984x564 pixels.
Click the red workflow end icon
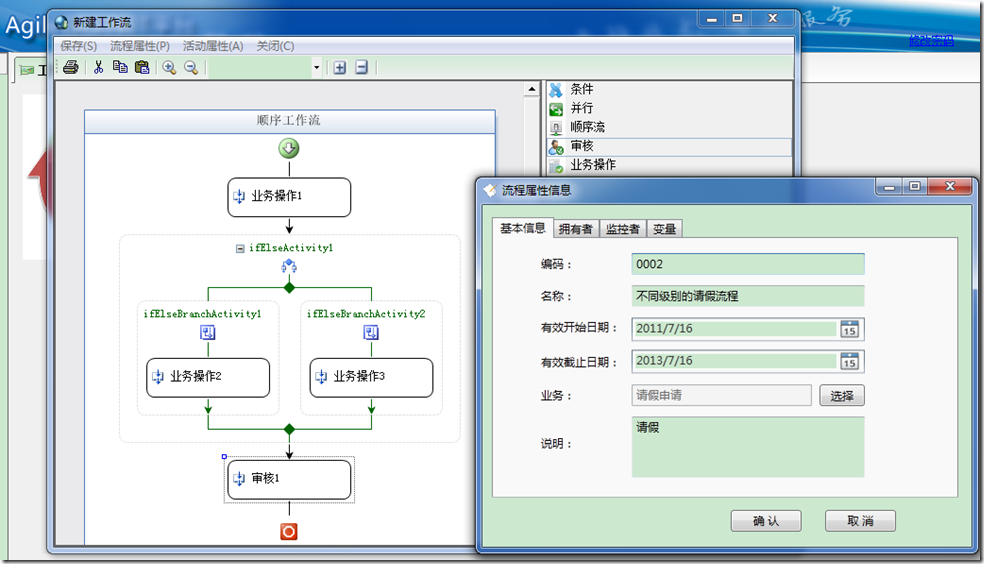point(289,532)
